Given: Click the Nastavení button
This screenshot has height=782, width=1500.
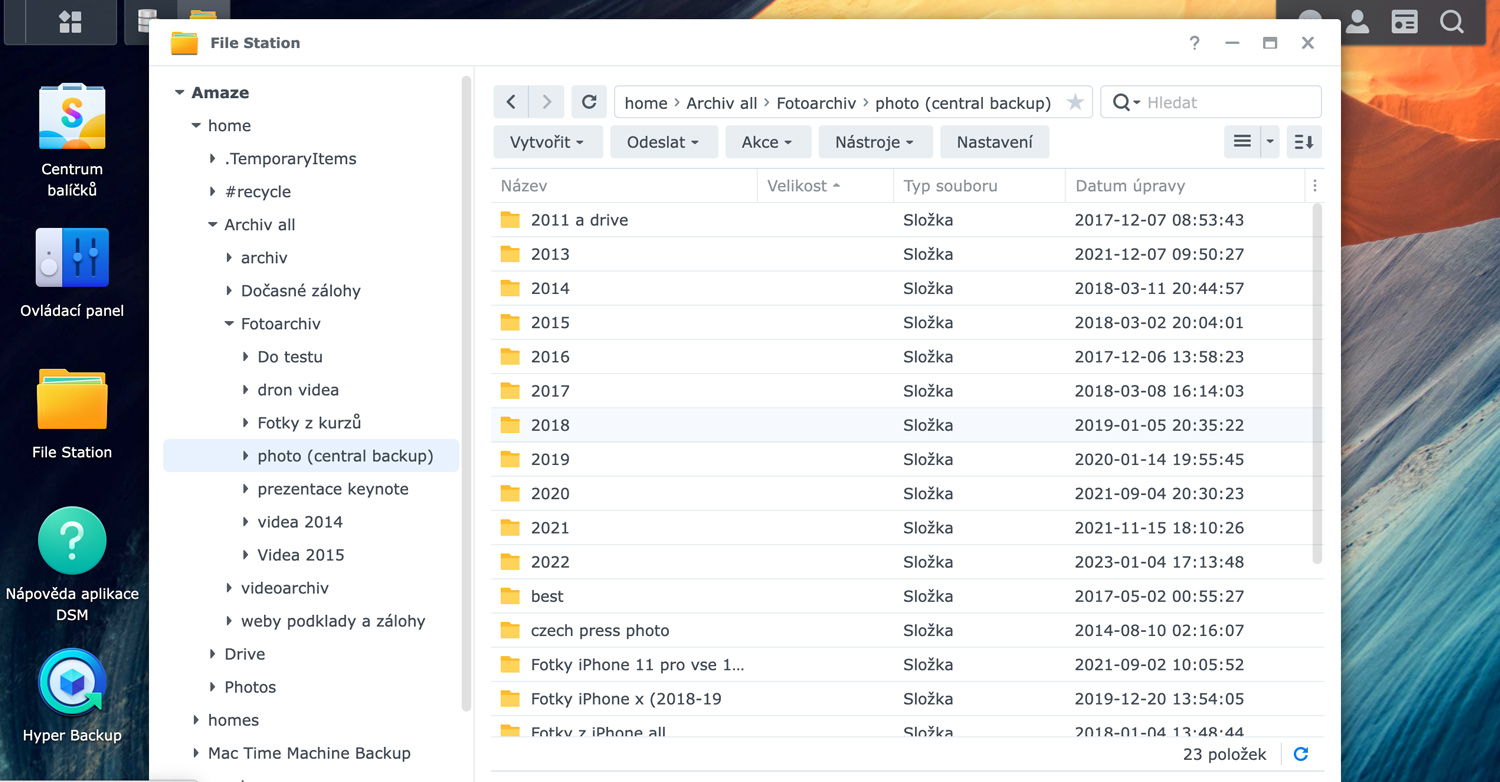Looking at the screenshot, I should 994,142.
